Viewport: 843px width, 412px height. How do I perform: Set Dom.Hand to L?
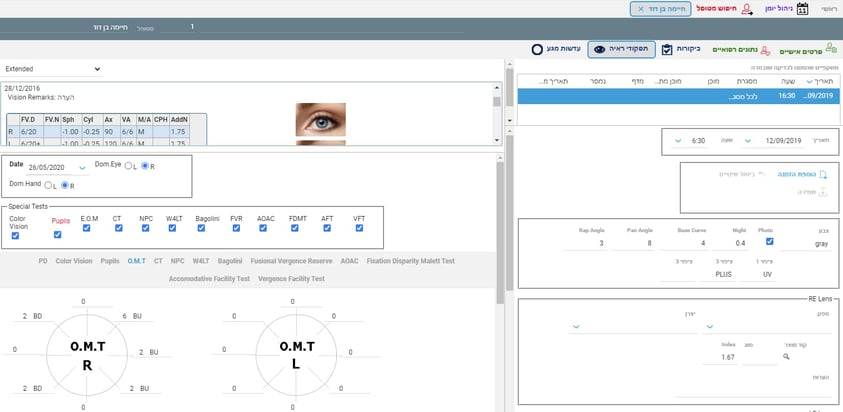[48, 186]
